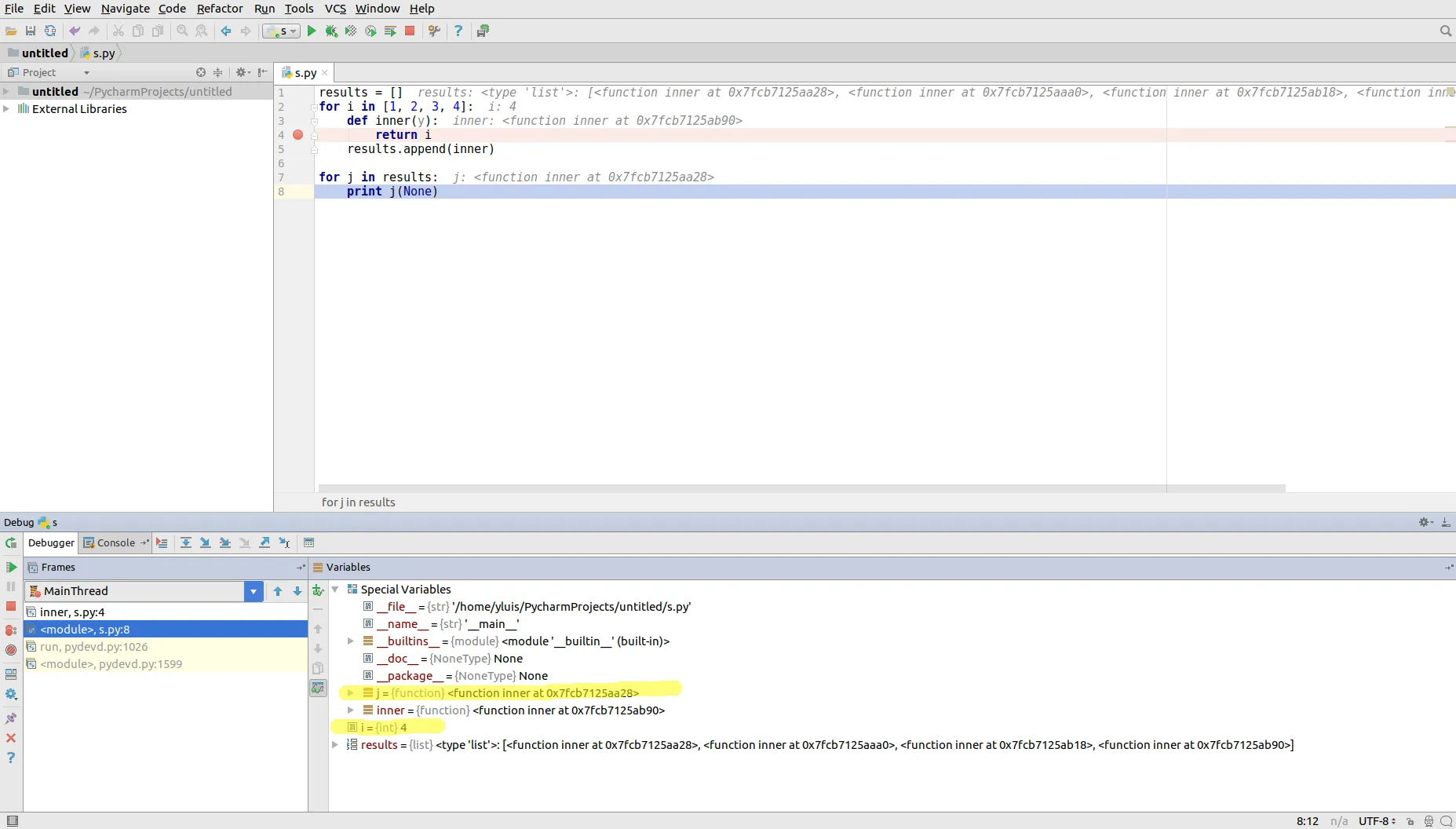Open the Project panel gear settings
Image resolution: width=1456 pixels, height=829 pixels.
pos(243,72)
